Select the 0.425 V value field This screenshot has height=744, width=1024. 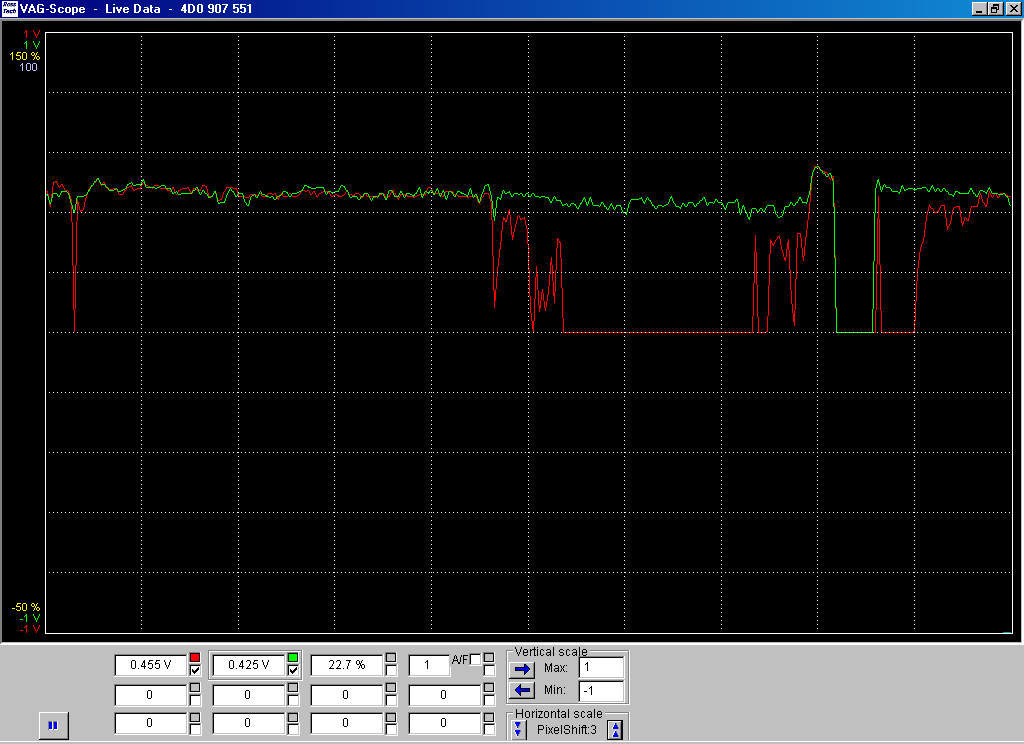[249, 664]
